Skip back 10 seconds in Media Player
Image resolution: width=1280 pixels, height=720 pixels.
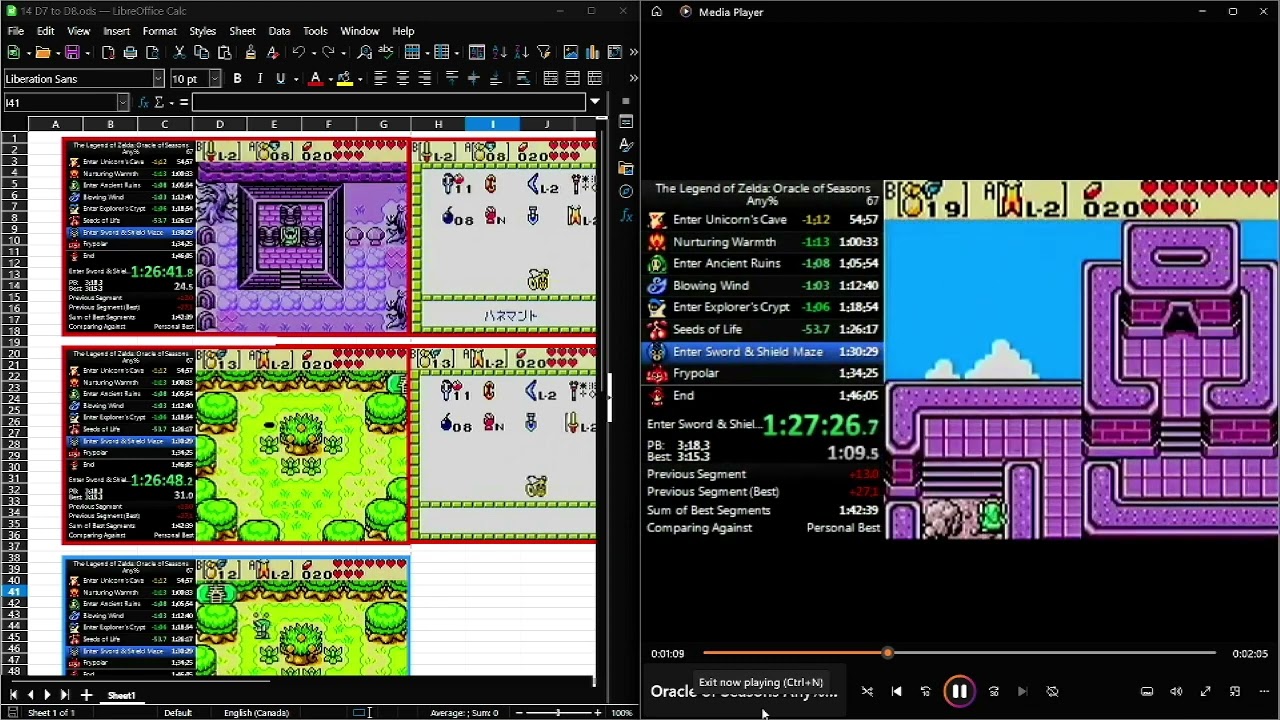click(925, 691)
